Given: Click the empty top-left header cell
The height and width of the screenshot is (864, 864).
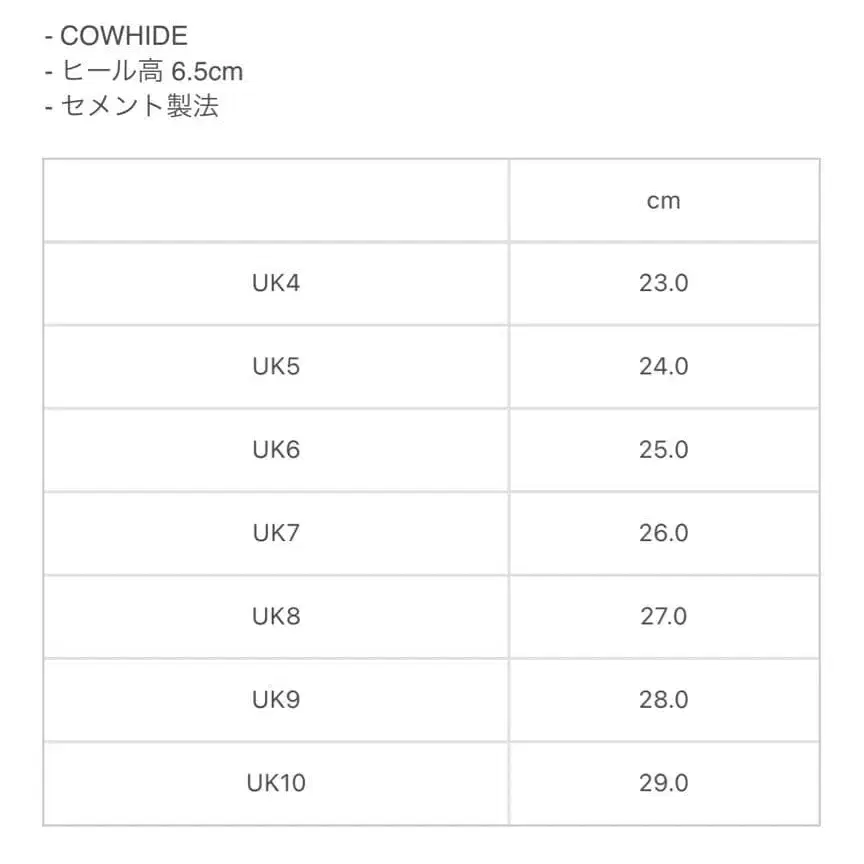Looking at the screenshot, I should 276,201.
